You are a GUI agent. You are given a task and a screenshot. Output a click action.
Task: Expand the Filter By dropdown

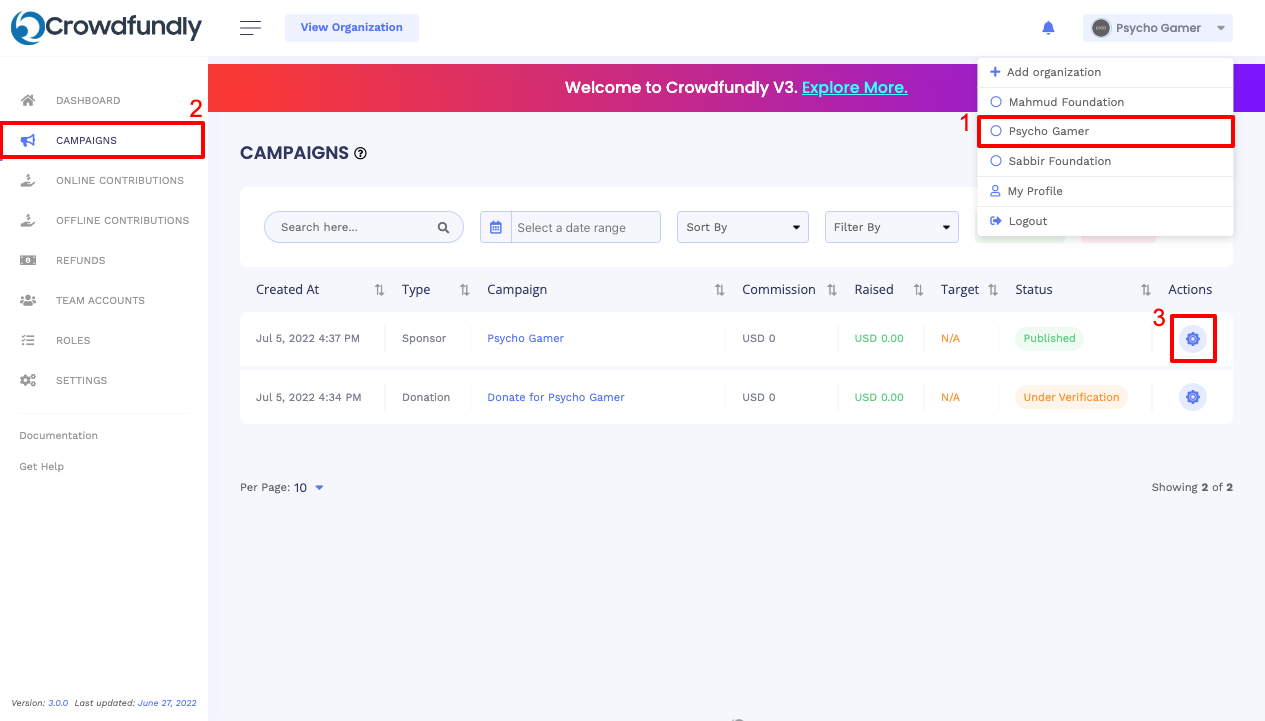[x=891, y=227]
